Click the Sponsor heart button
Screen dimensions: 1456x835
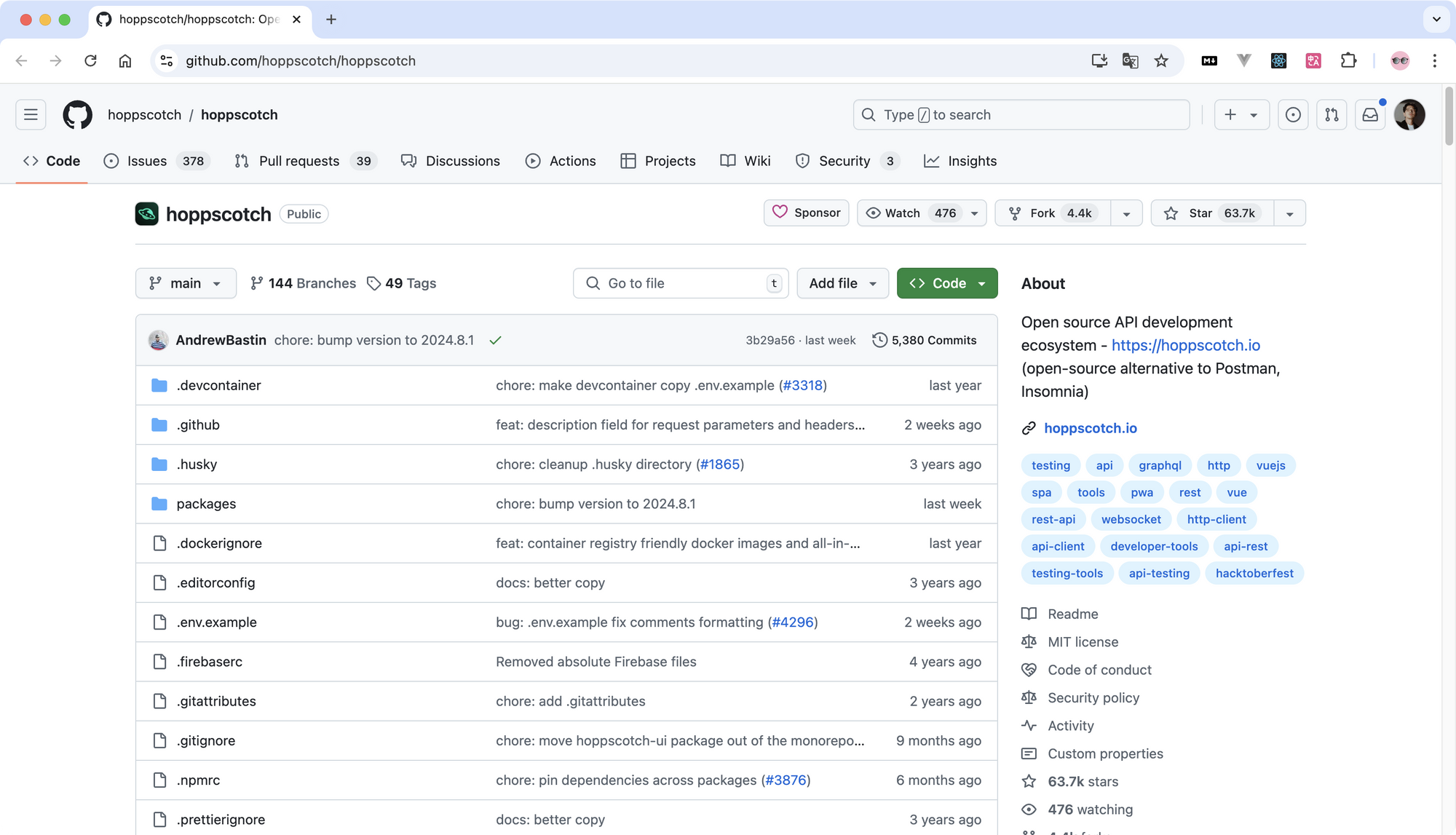click(x=806, y=213)
